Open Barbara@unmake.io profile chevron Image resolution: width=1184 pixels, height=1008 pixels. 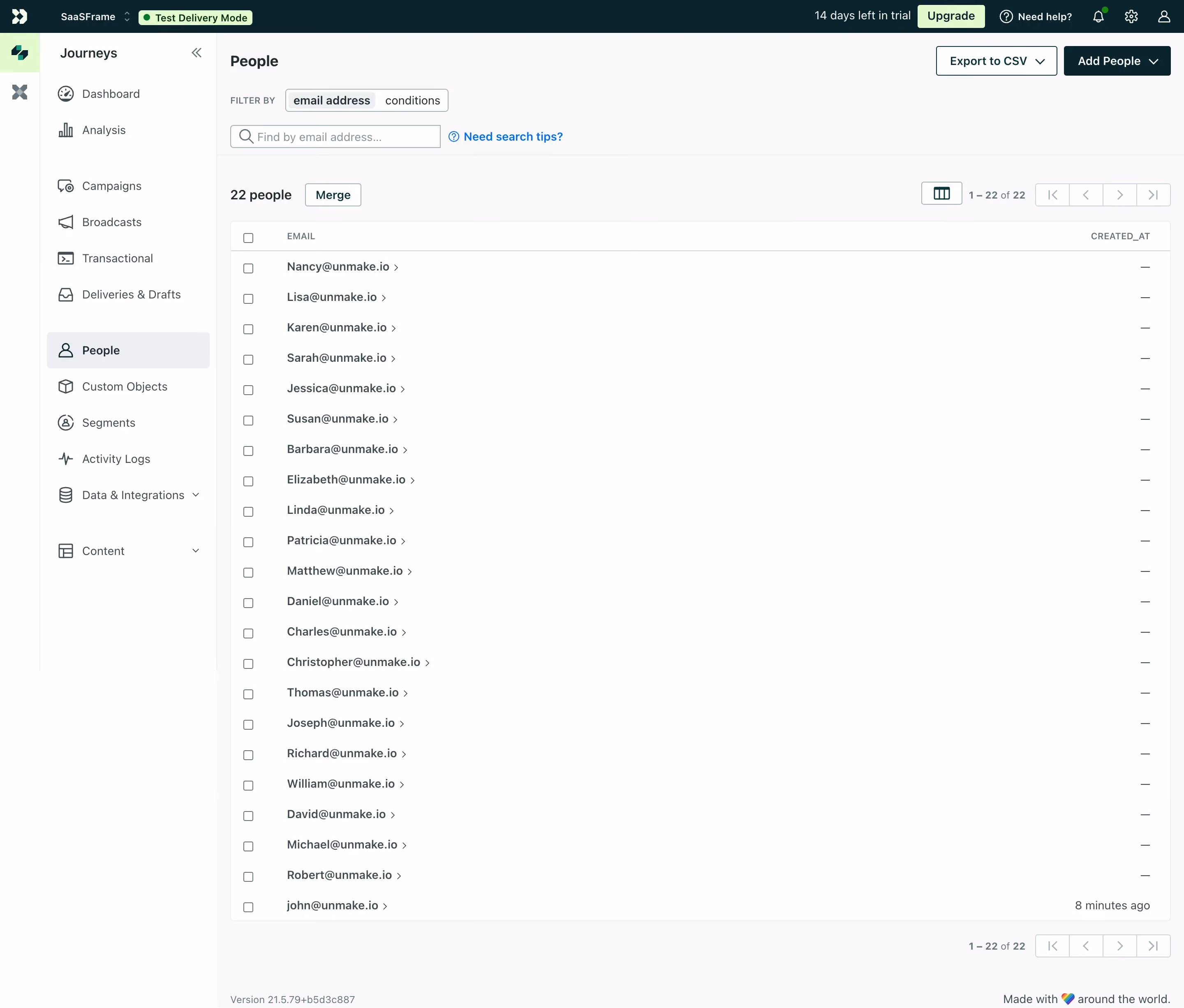(405, 450)
